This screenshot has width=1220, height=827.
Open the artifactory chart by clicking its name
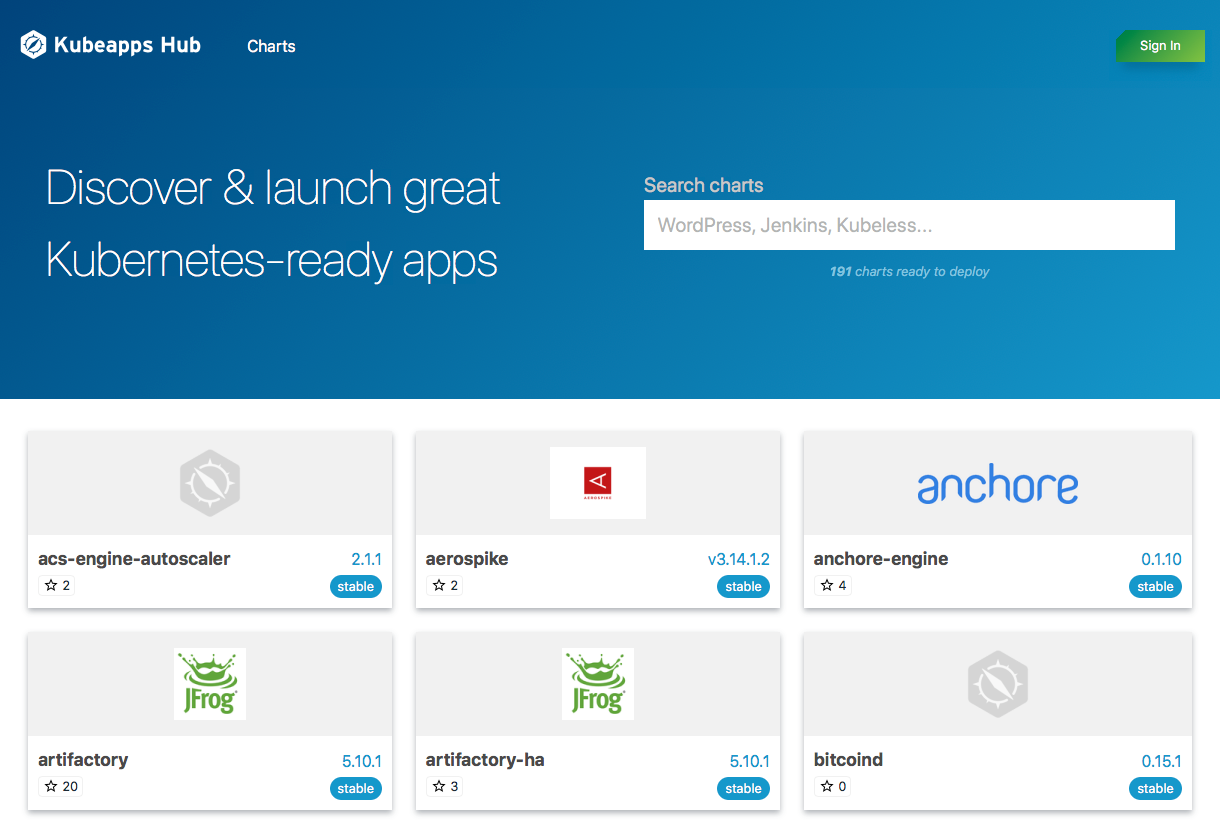(83, 760)
